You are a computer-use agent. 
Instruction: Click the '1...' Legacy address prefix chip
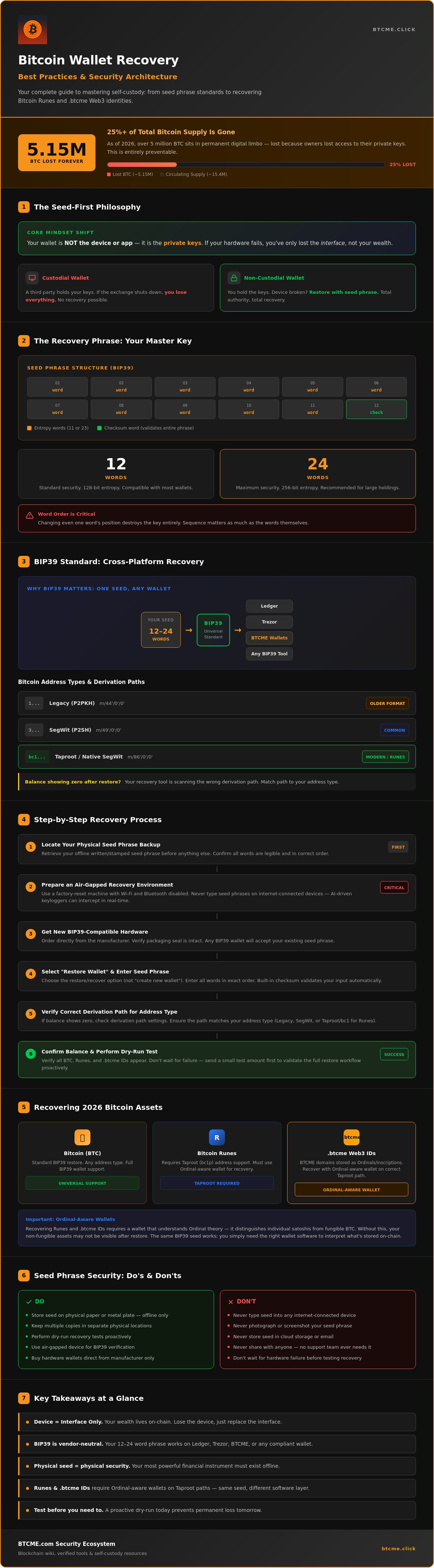34,703
